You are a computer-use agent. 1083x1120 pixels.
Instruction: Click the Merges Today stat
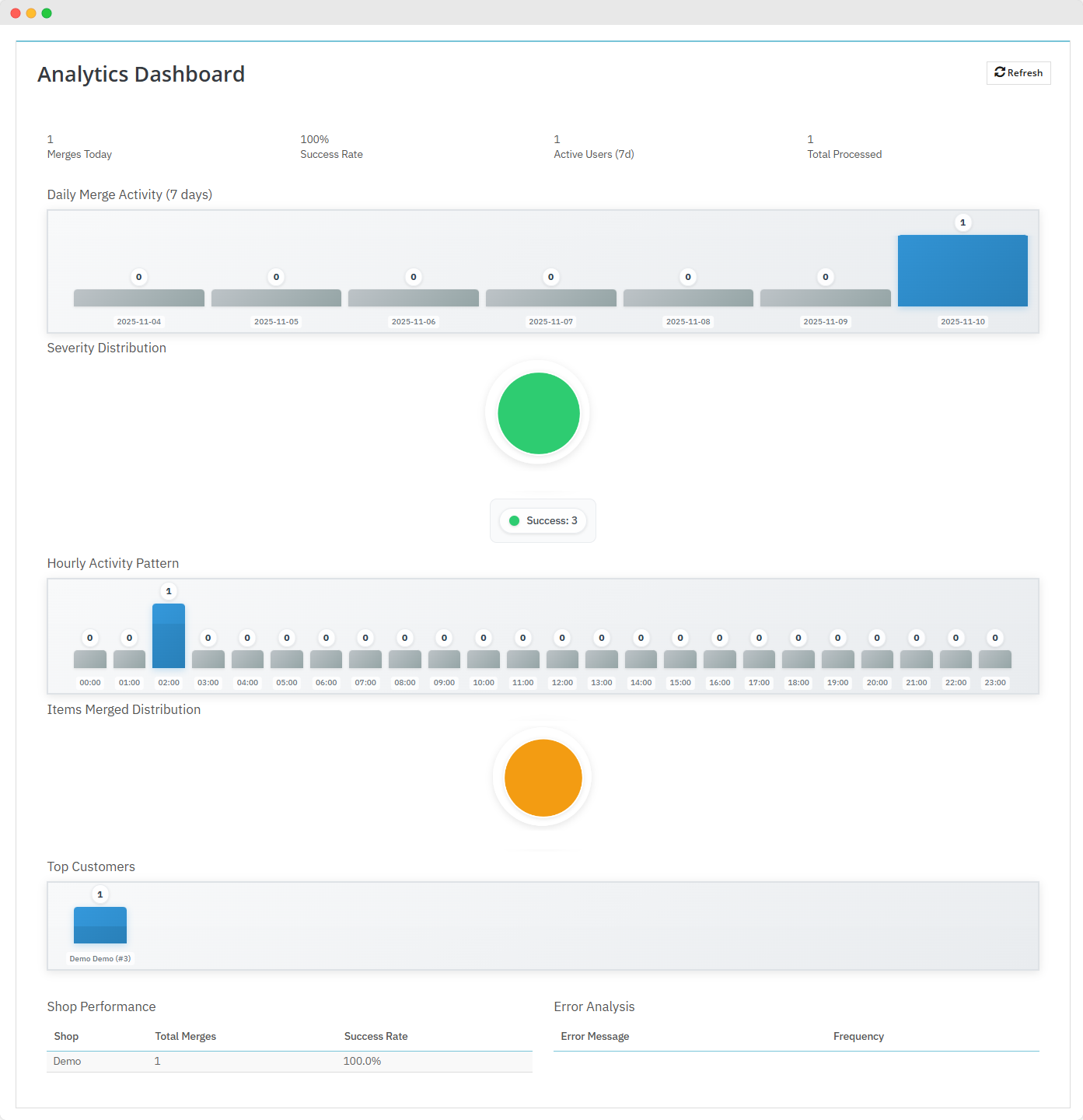point(79,147)
